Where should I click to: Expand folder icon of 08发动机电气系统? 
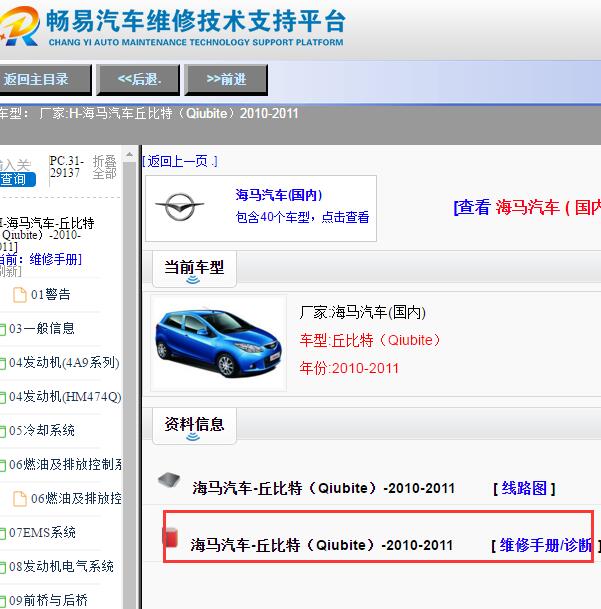3,567
